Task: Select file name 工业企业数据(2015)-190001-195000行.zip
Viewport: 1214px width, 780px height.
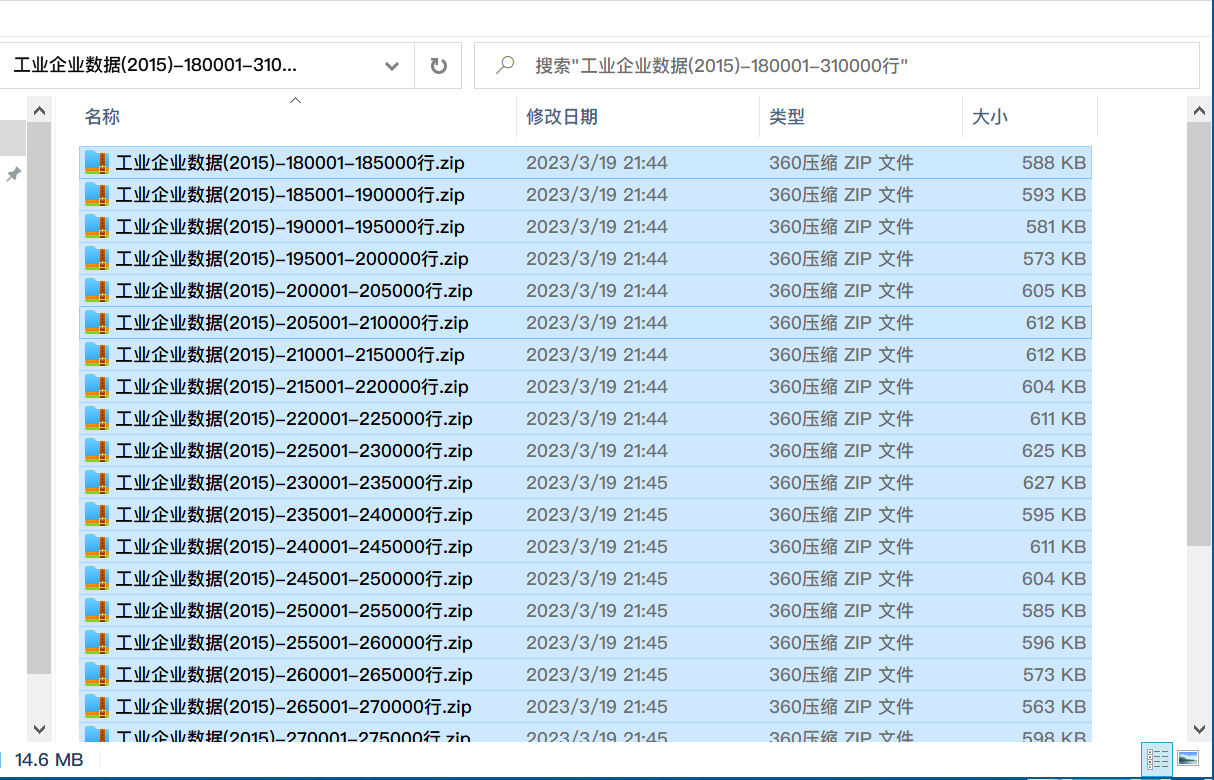Action: [290, 227]
